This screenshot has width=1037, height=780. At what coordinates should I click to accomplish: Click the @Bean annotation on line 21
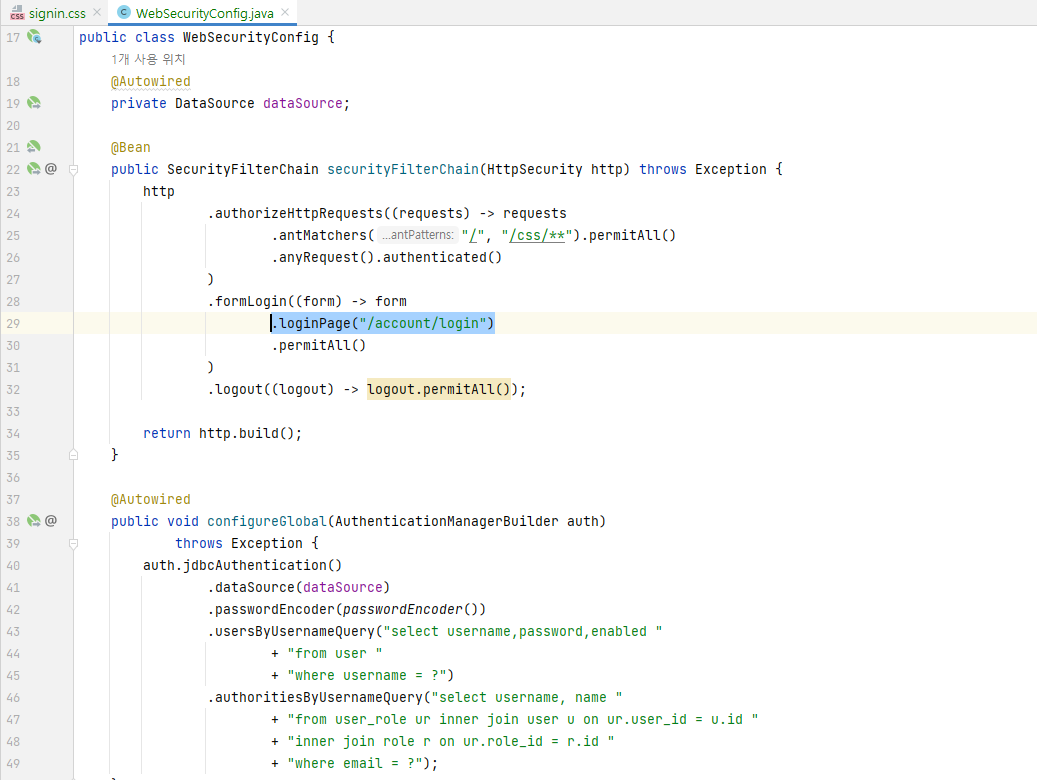[x=131, y=147]
